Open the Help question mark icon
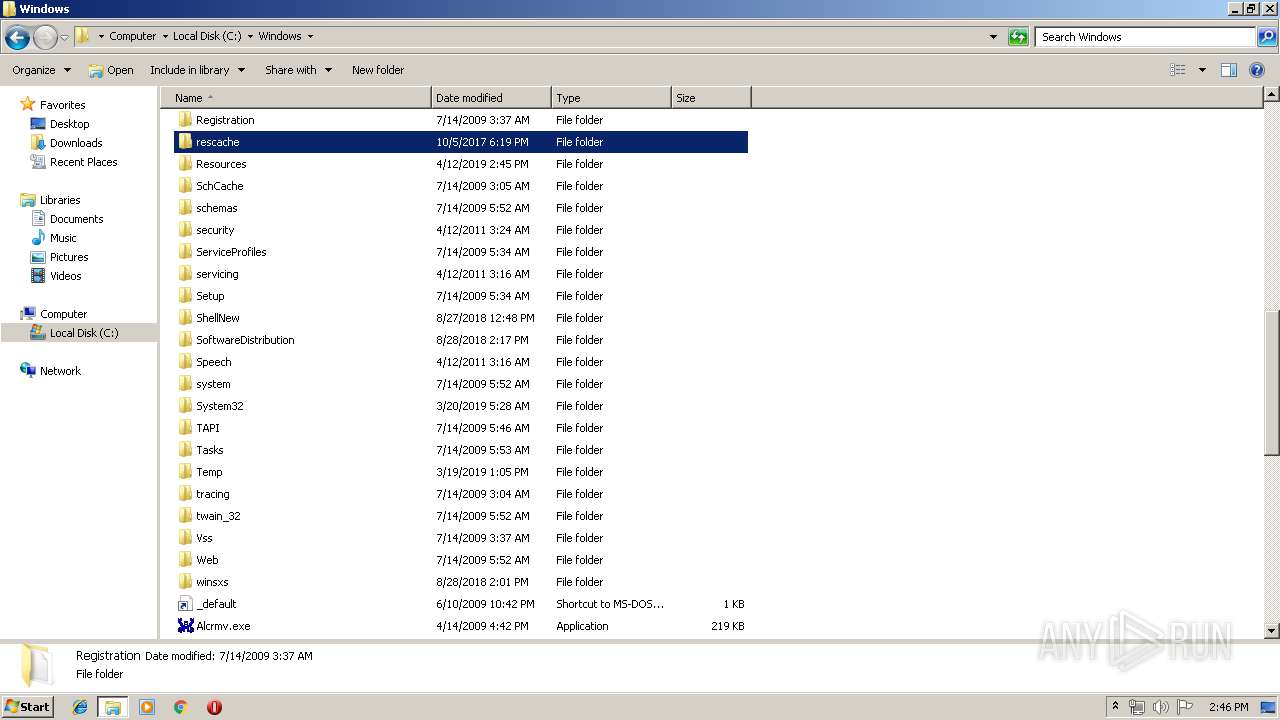This screenshot has height=720, width=1280. pyautogui.click(x=1258, y=70)
